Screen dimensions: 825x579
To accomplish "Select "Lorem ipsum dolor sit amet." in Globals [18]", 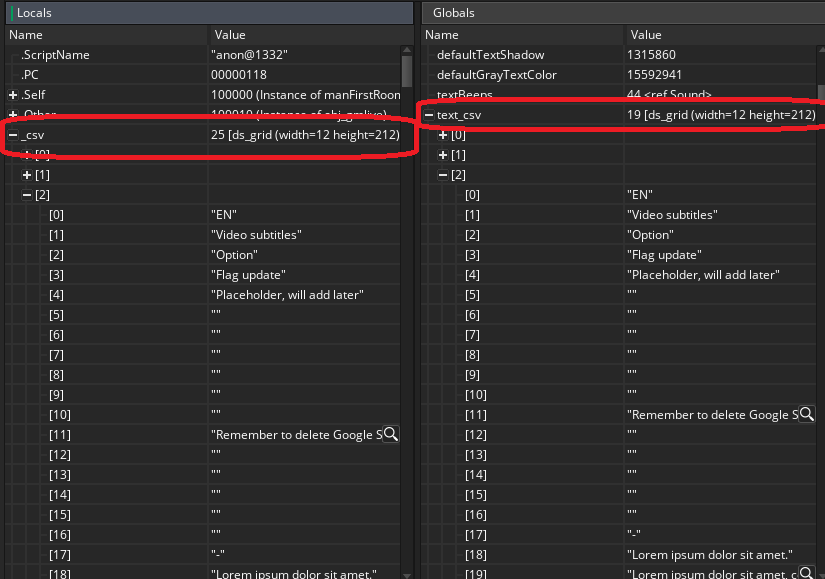I will (710, 555).
